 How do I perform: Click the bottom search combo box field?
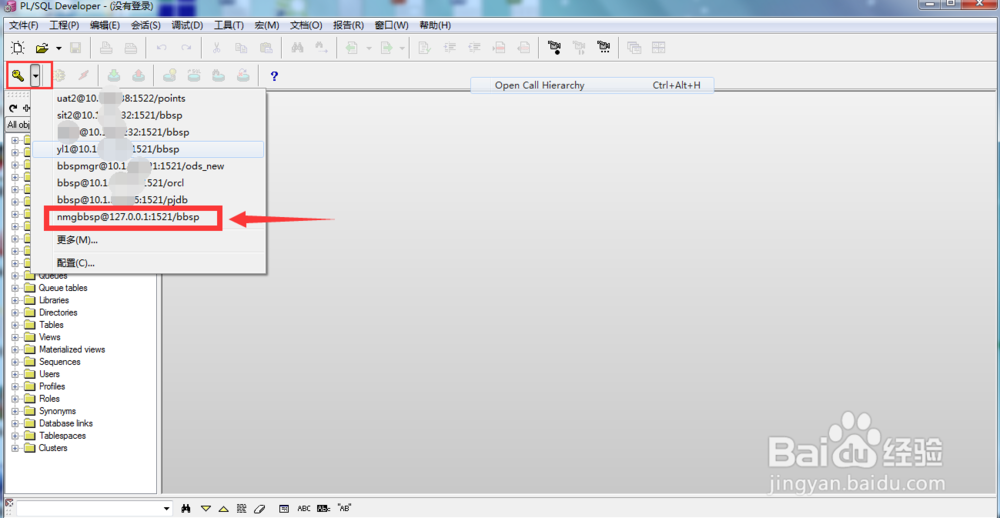[94, 508]
